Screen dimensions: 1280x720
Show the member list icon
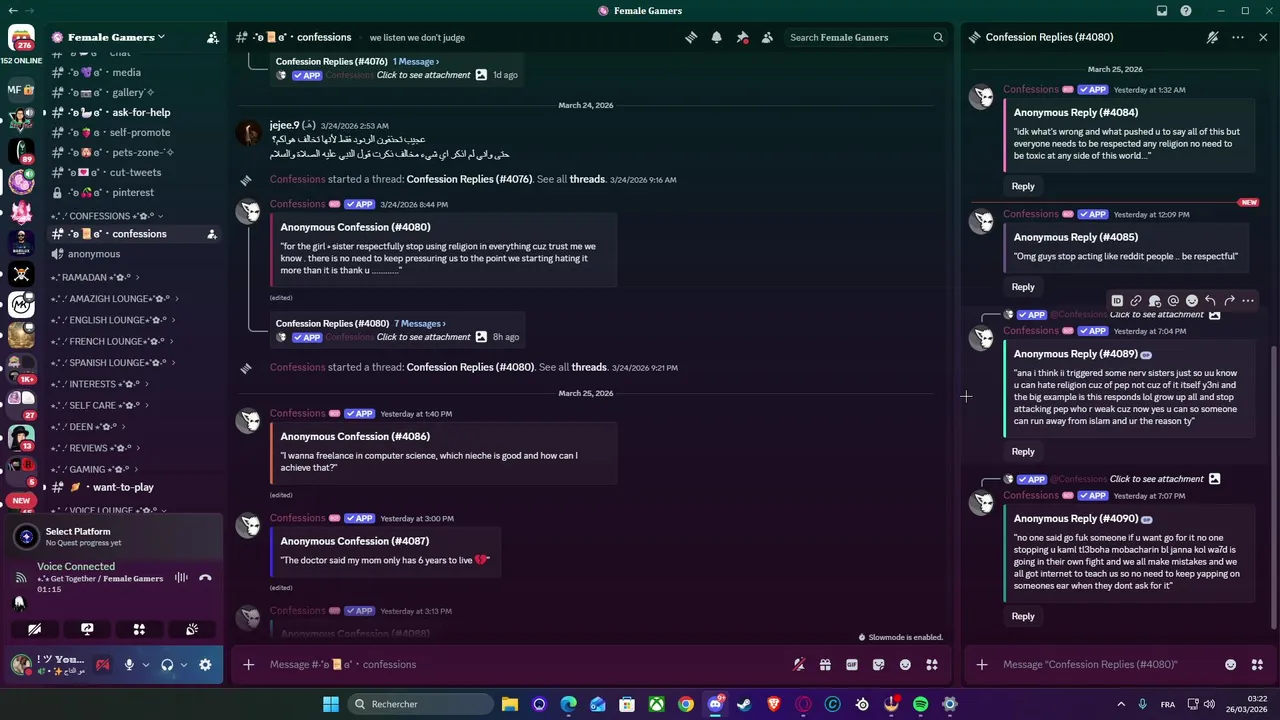click(767, 37)
